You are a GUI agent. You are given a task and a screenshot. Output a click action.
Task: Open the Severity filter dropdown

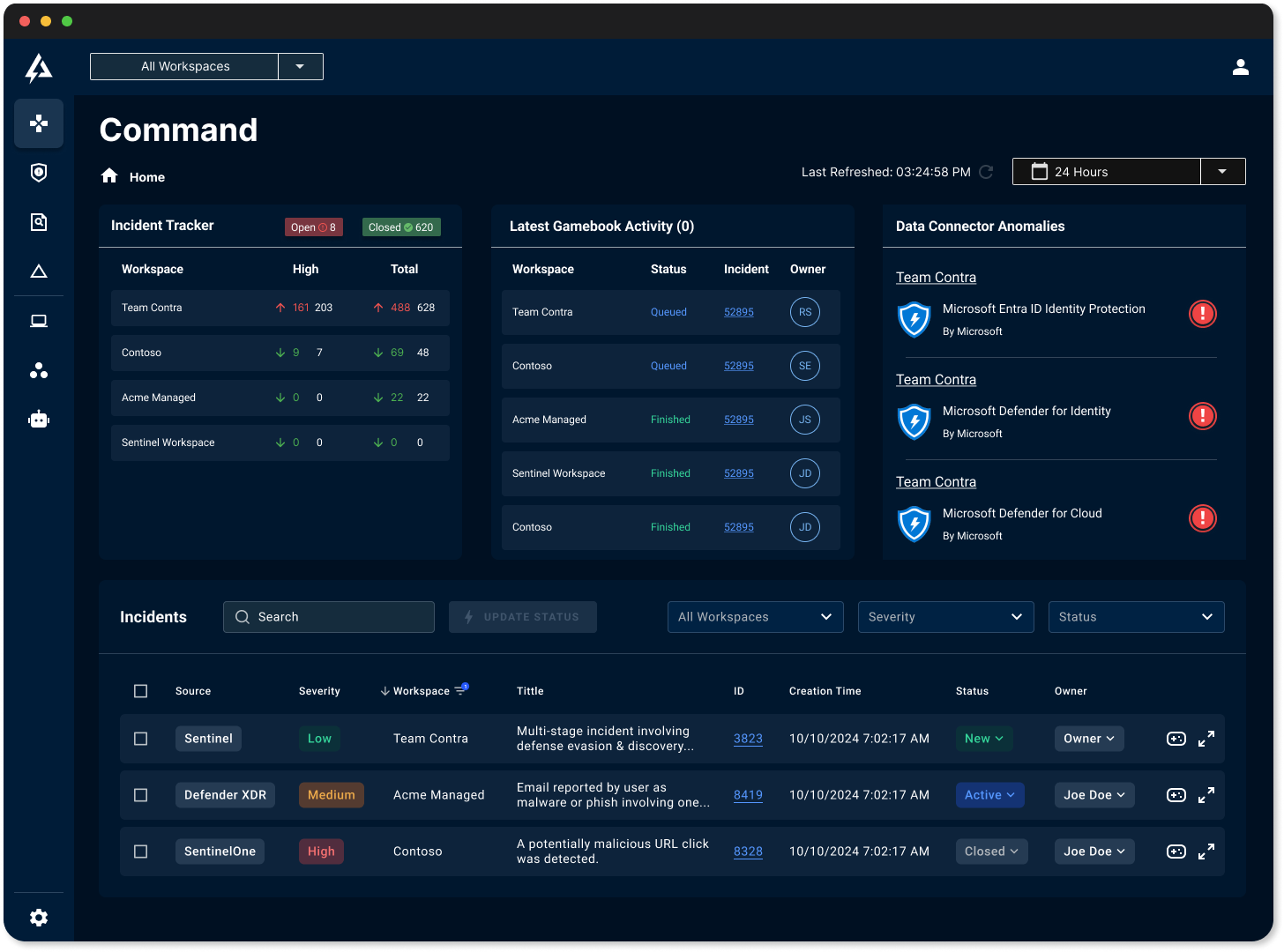[x=945, y=616]
